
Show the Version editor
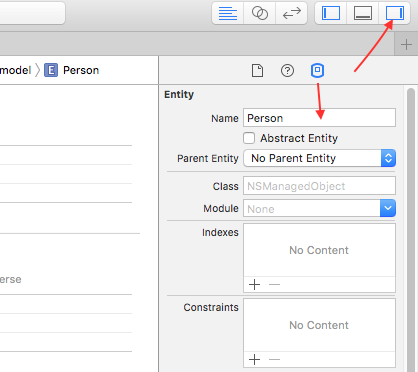coord(292,13)
